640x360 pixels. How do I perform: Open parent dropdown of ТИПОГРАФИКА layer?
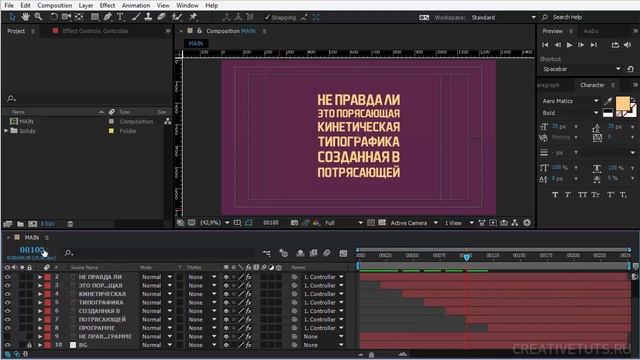[323, 302]
